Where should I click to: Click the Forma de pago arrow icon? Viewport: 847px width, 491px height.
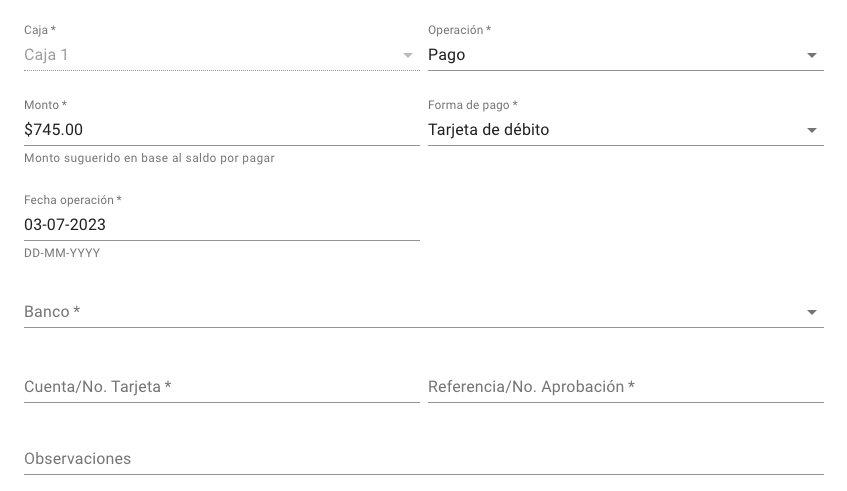tap(812, 131)
